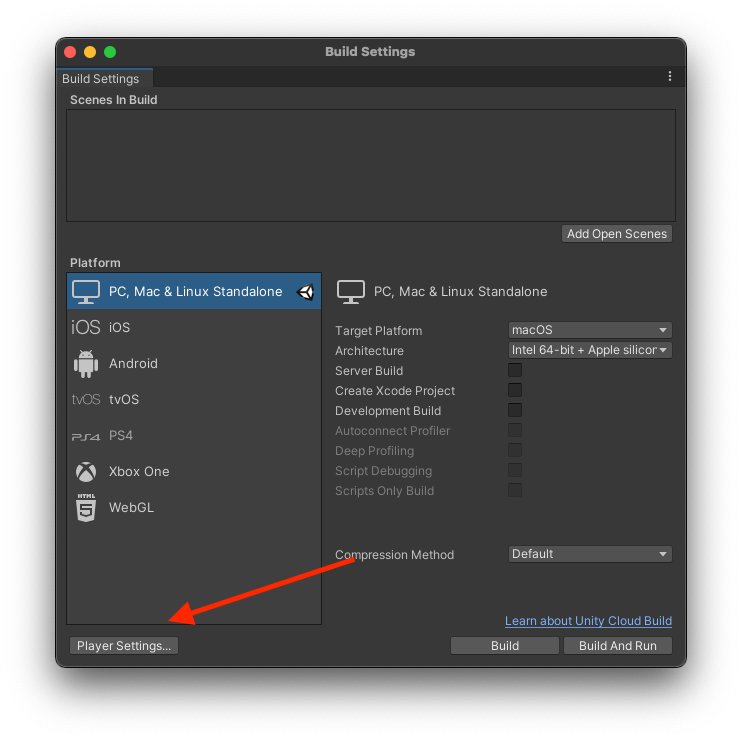742x741 pixels.
Task: Switch to the Build Settings tab
Action: 105,79
